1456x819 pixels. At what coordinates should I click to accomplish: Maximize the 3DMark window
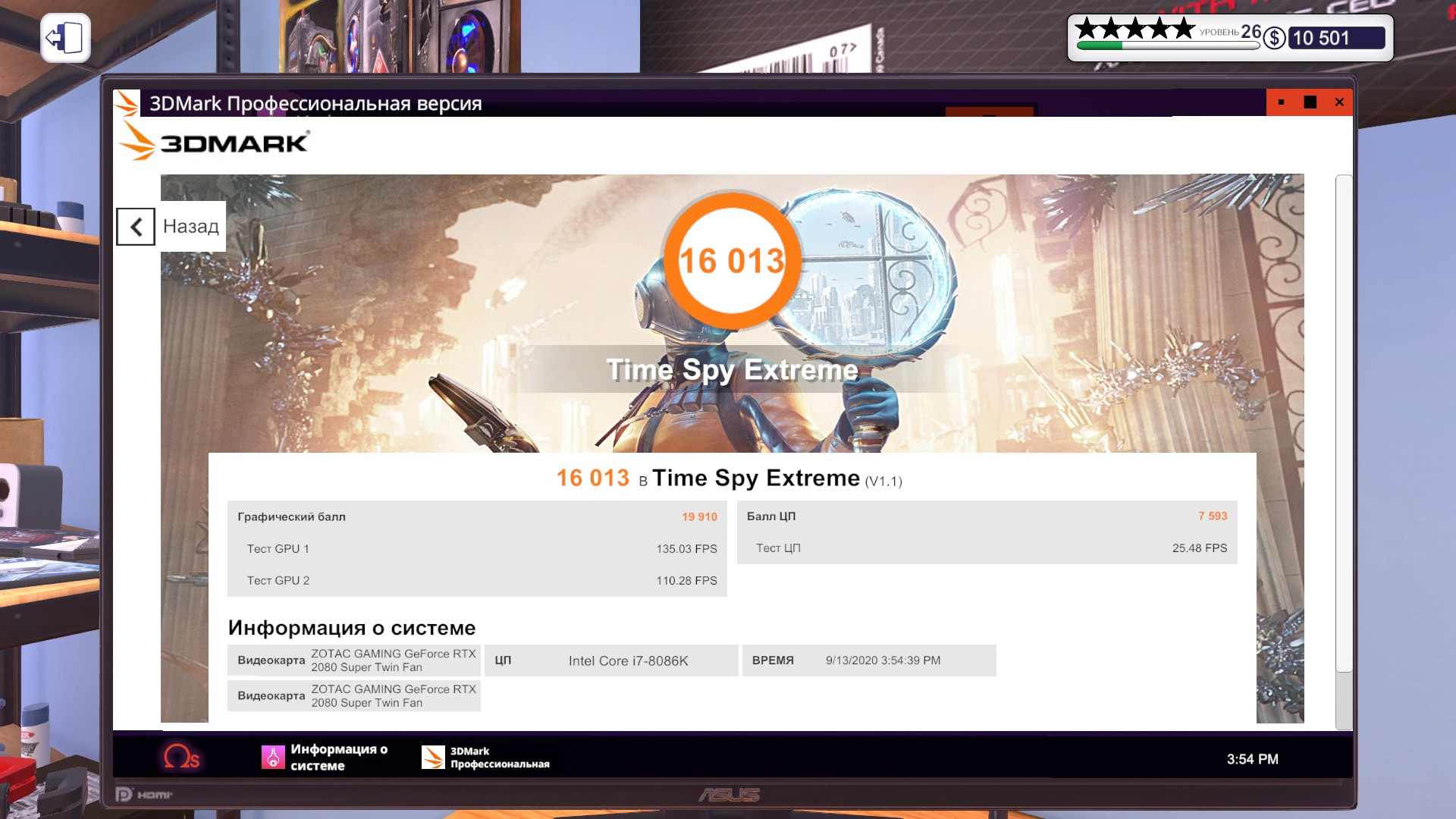point(1310,102)
